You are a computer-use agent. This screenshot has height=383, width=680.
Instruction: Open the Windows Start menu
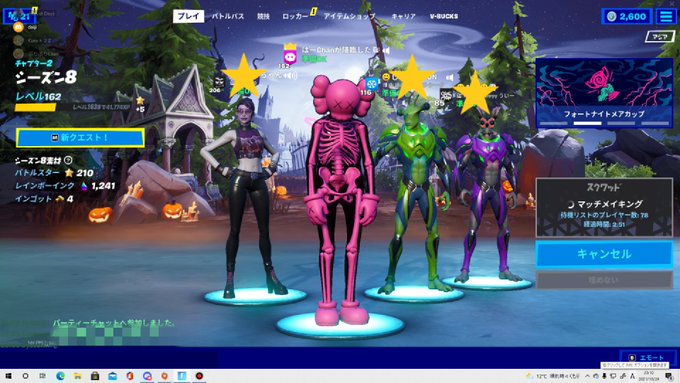pos(8,376)
